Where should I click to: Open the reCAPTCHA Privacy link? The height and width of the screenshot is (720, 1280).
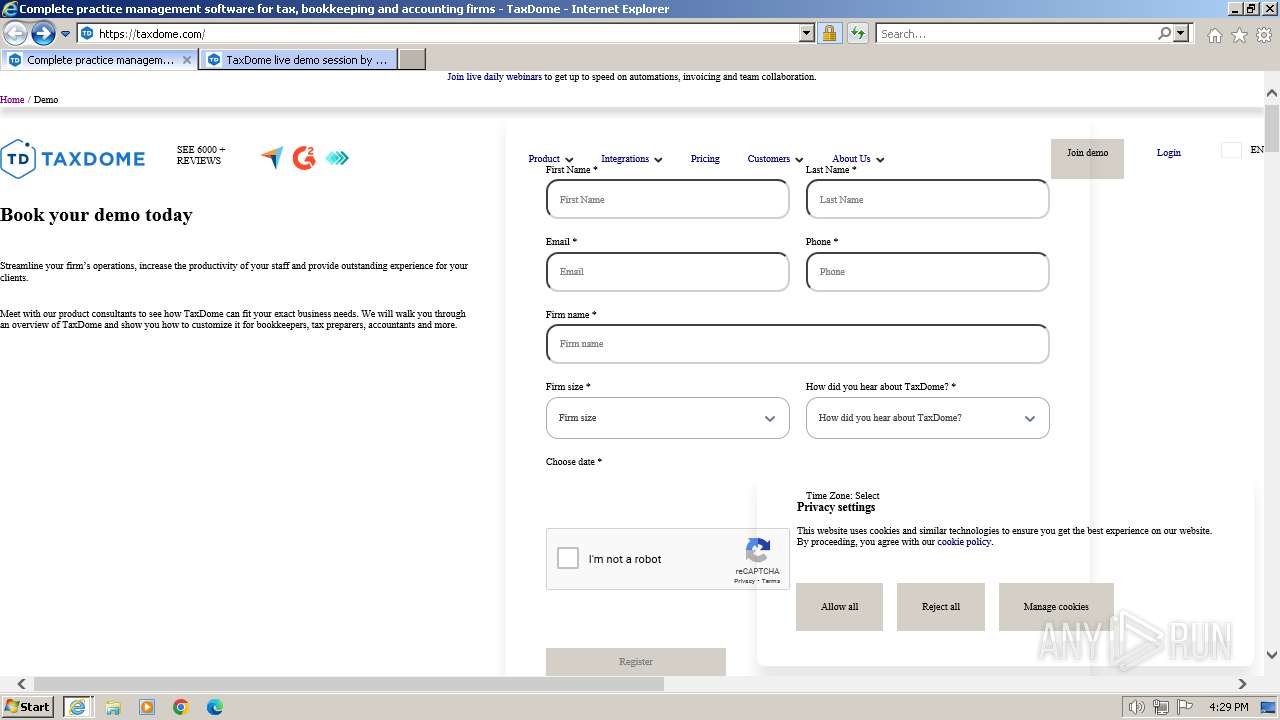pos(745,581)
